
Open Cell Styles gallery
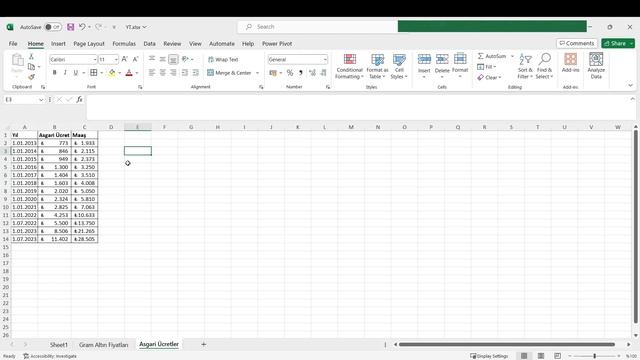click(399, 66)
